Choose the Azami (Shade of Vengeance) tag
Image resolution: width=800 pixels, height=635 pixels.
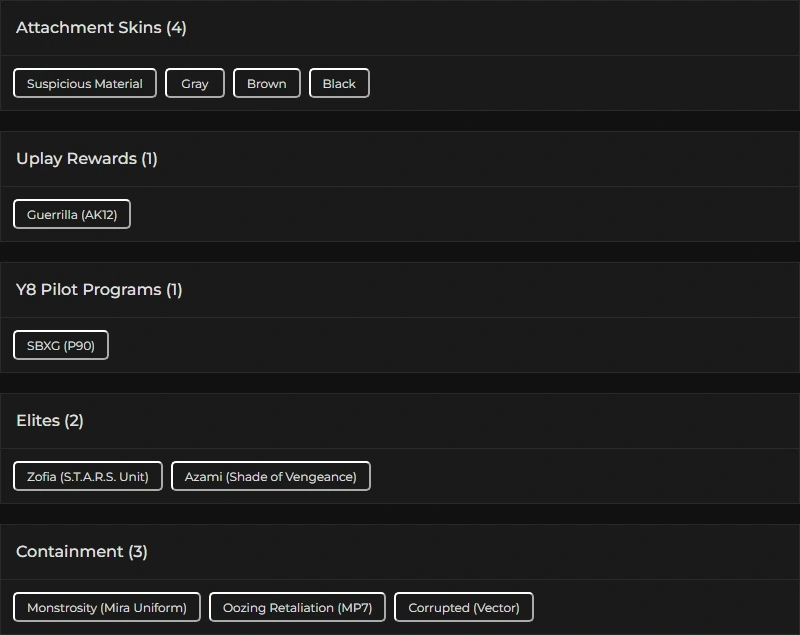(x=270, y=477)
